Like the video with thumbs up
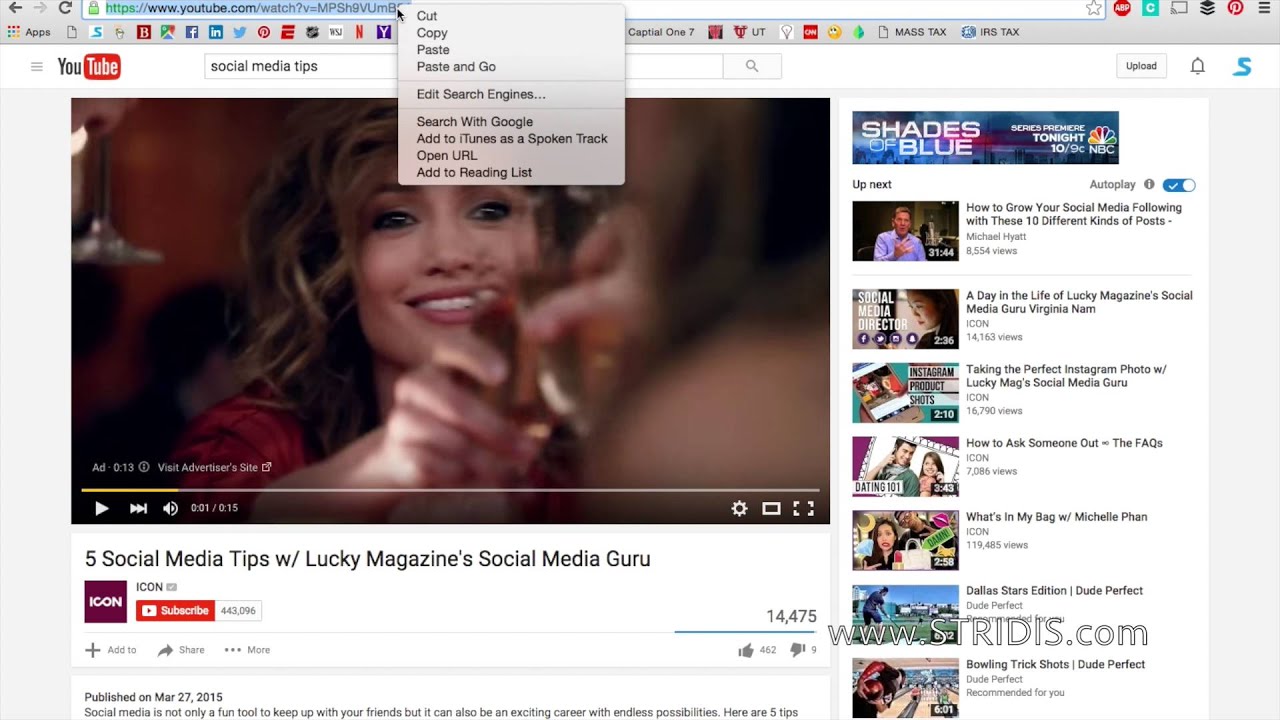The image size is (1280, 720). (x=746, y=650)
